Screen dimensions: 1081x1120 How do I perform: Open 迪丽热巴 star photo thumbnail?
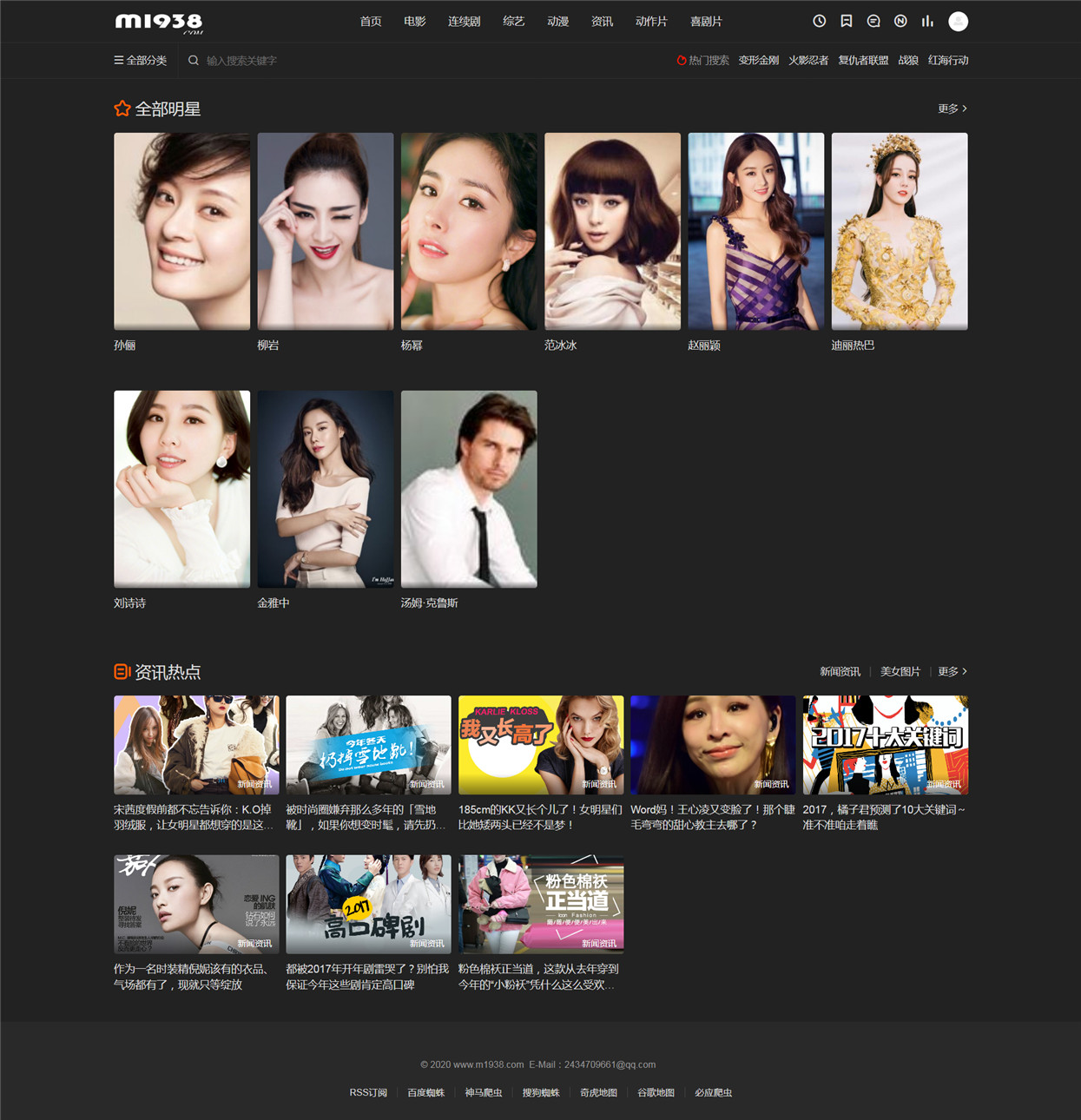click(x=900, y=231)
